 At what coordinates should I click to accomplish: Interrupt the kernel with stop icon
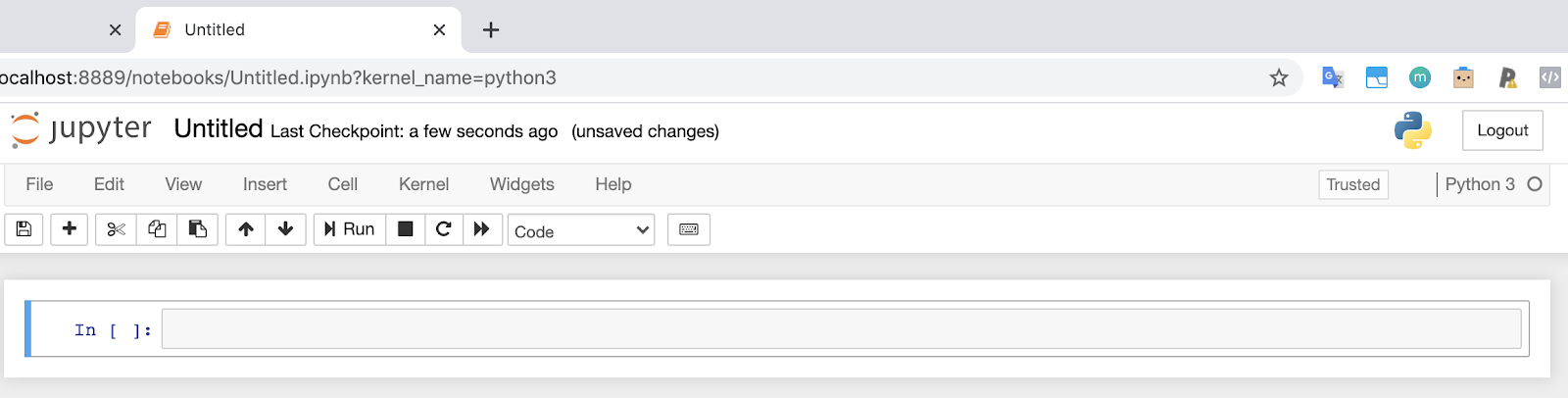coord(405,229)
